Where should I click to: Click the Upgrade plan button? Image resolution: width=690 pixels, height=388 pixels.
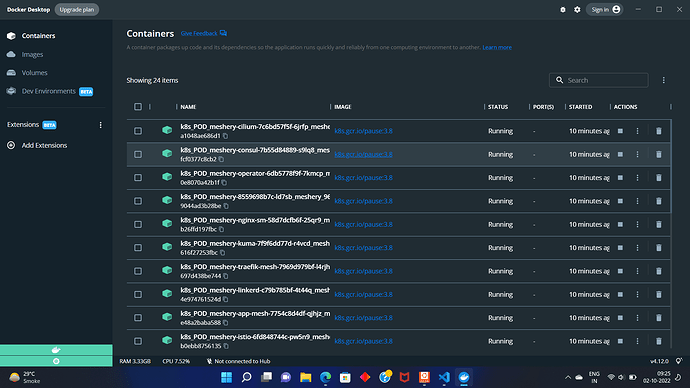[77, 9]
